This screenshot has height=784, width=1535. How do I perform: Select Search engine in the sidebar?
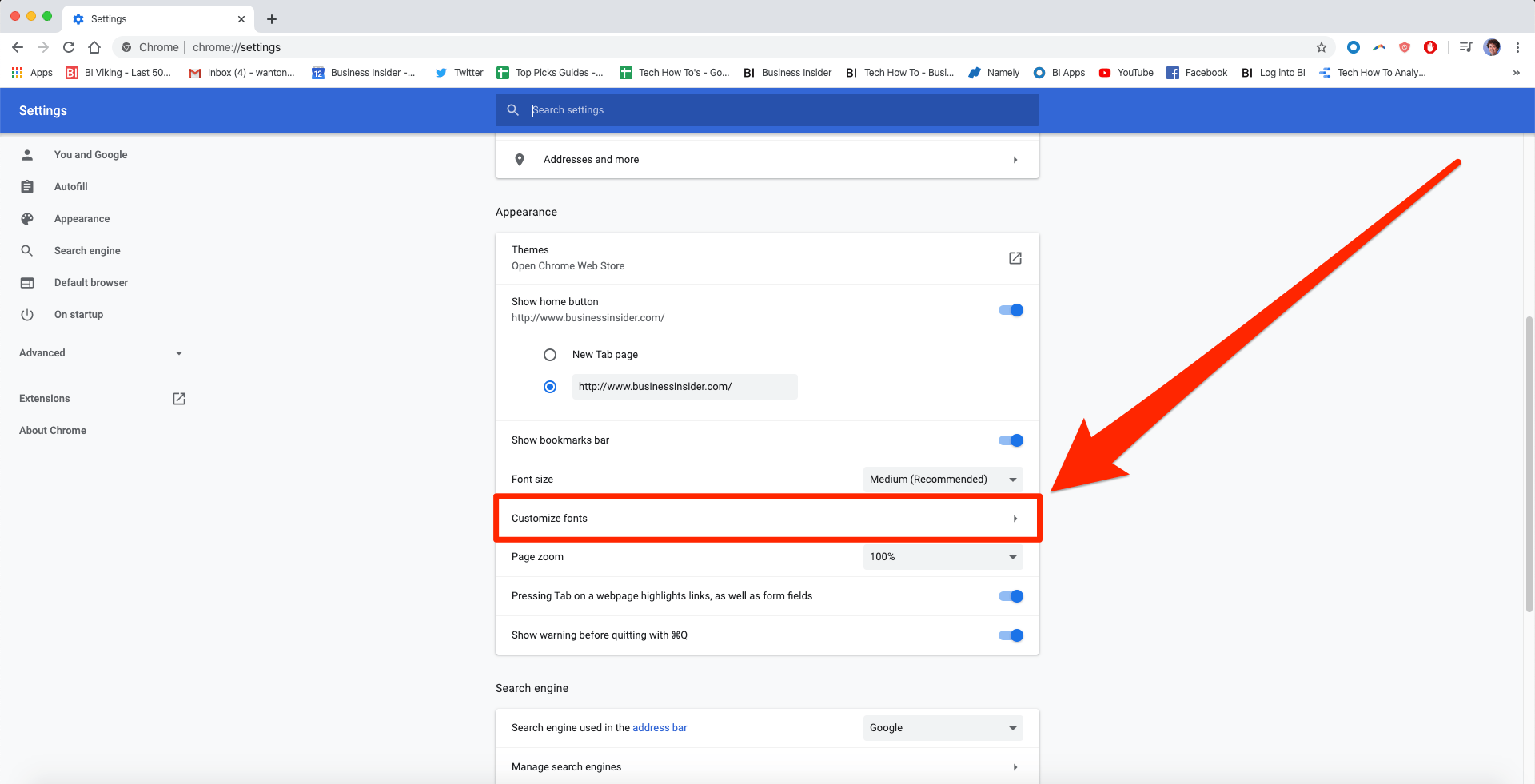click(87, 251)
